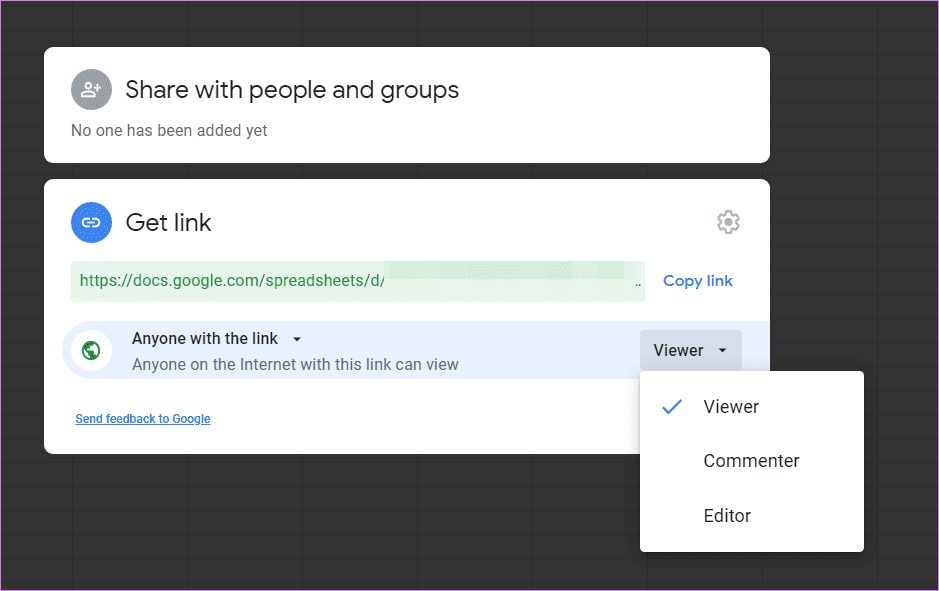Click the Anyone with the link label

(x=205, y=339)
